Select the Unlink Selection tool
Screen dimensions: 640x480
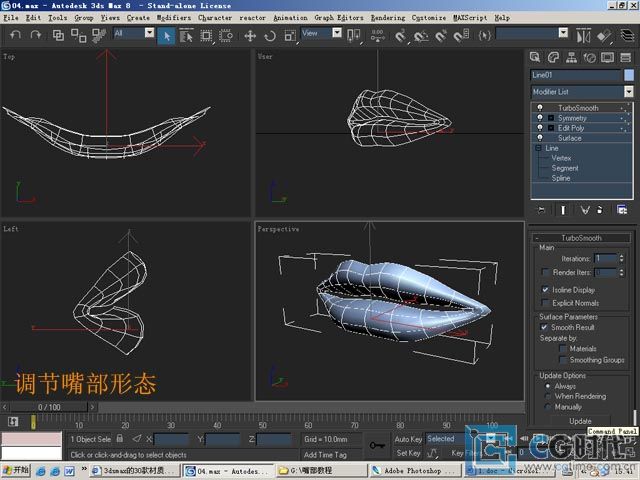pos(78,36)
